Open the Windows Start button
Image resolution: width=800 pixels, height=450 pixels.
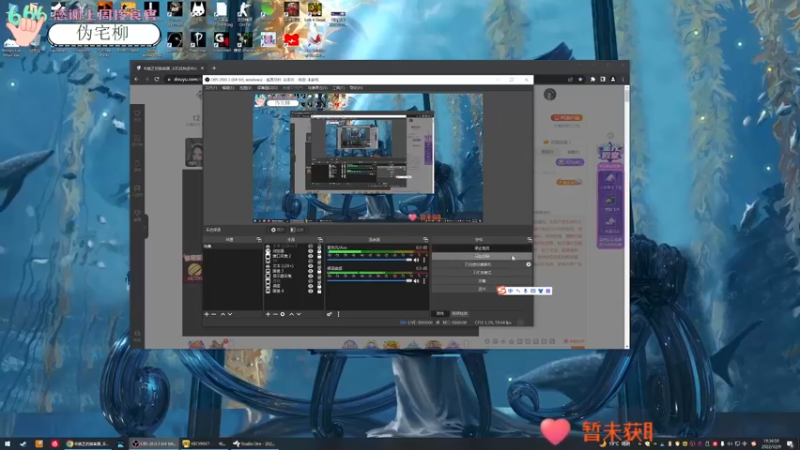(8, 444)
